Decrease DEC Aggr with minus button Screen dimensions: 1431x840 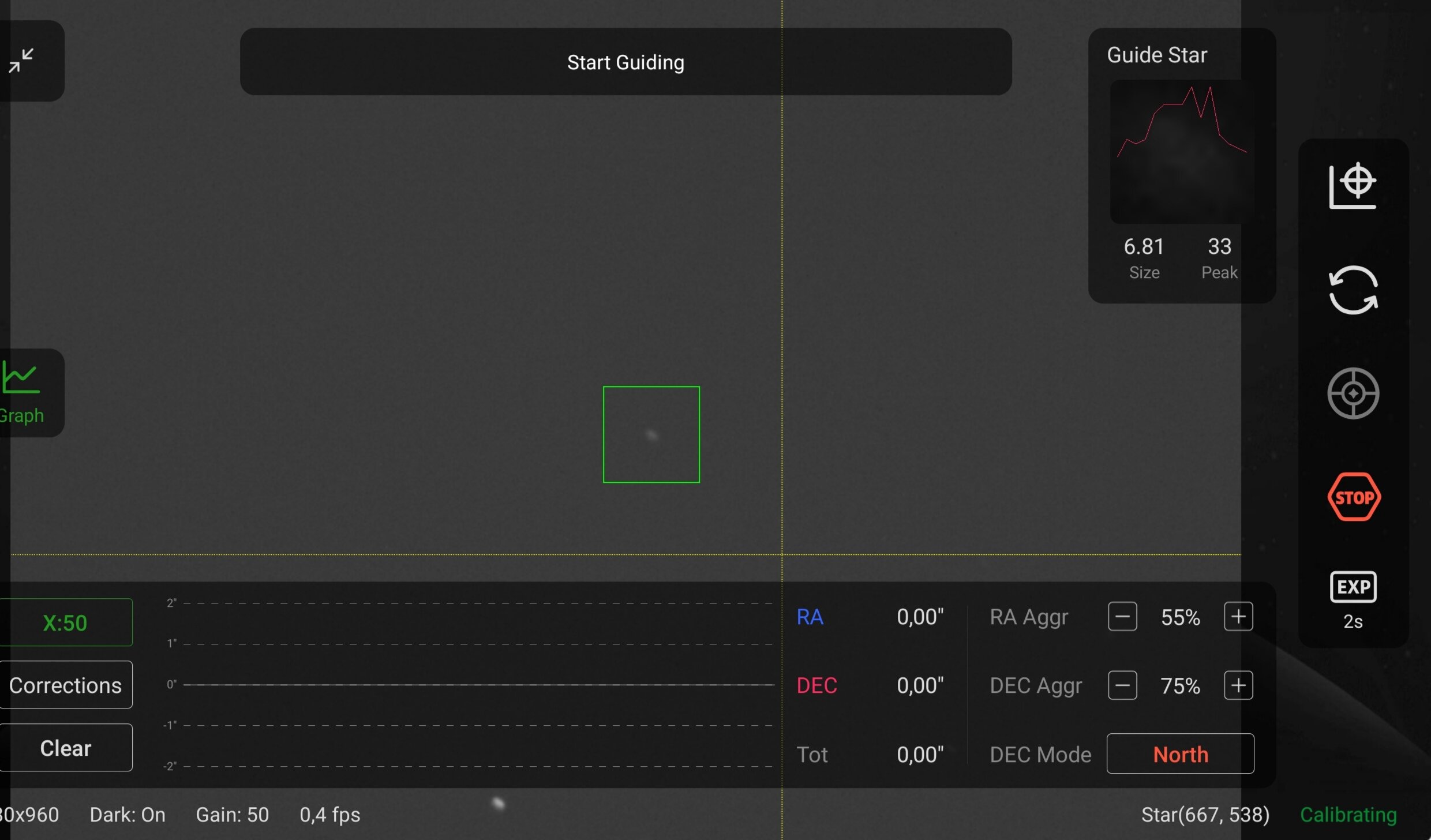[x=1122, y=685]
